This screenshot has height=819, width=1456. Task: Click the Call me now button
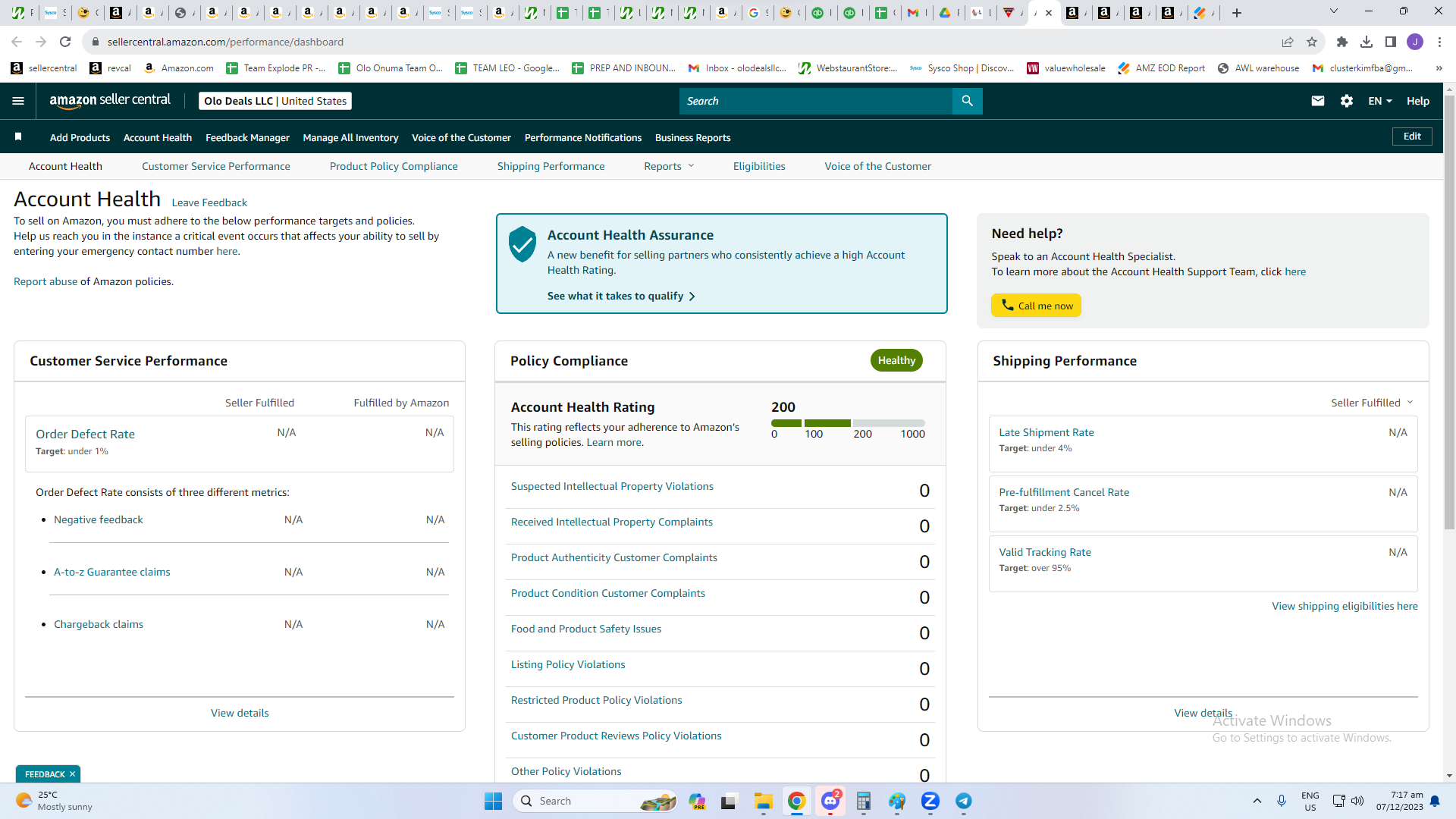1036,306
